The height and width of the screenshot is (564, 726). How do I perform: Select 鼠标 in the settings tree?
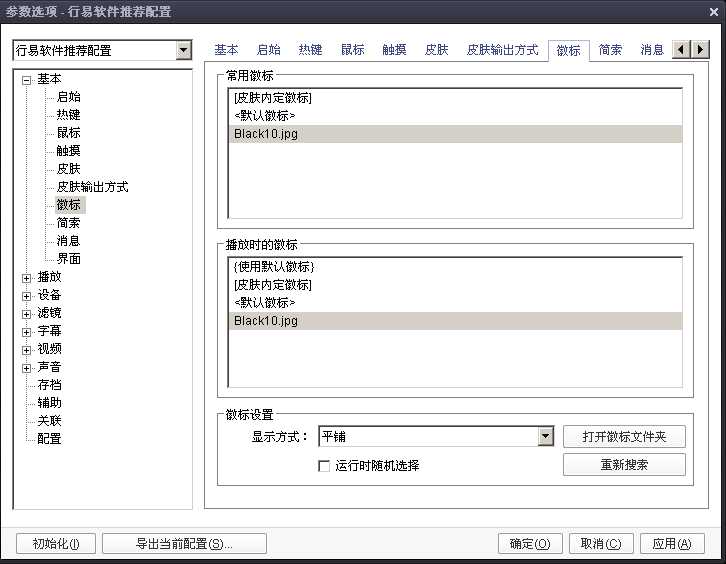click(x=69, y=133)
